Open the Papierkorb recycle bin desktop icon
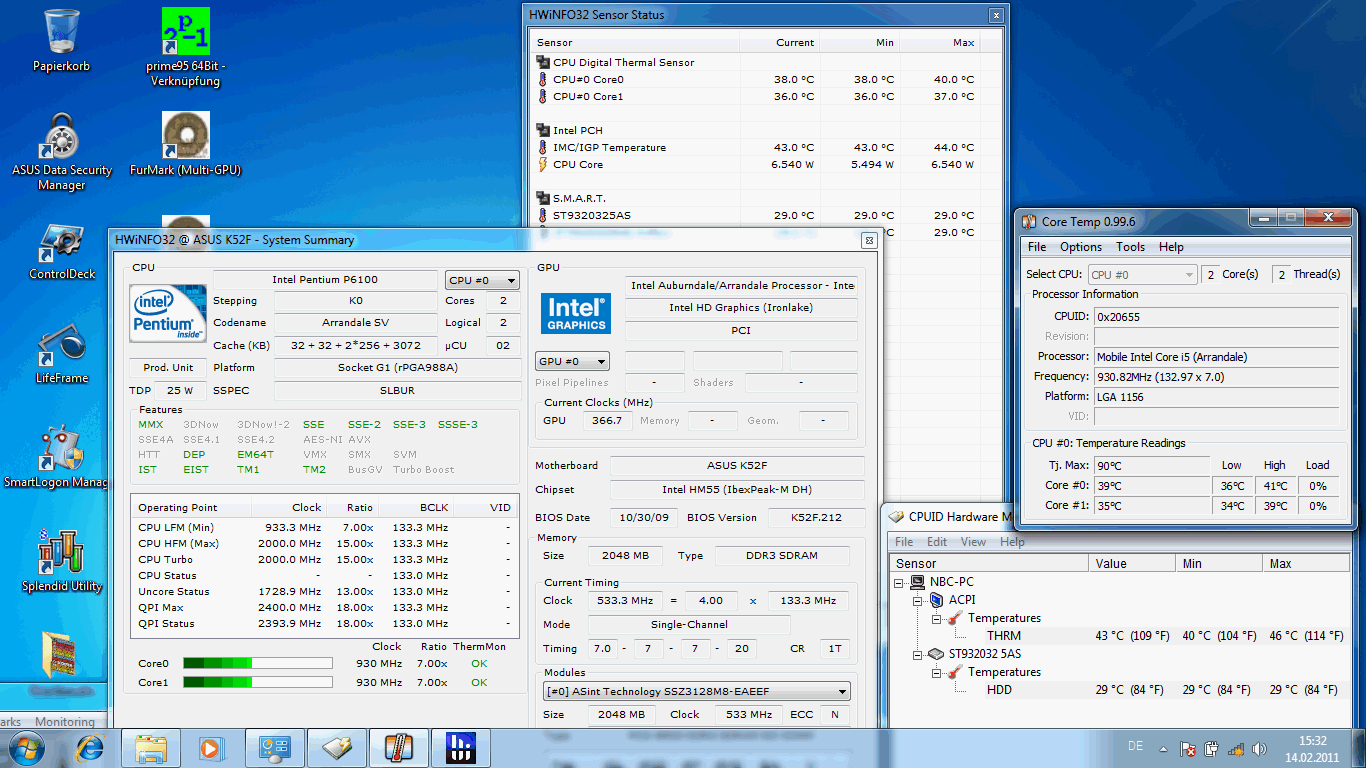Image resolution: width=1366 pixels, height=768 pixels. tap(62, 40)
